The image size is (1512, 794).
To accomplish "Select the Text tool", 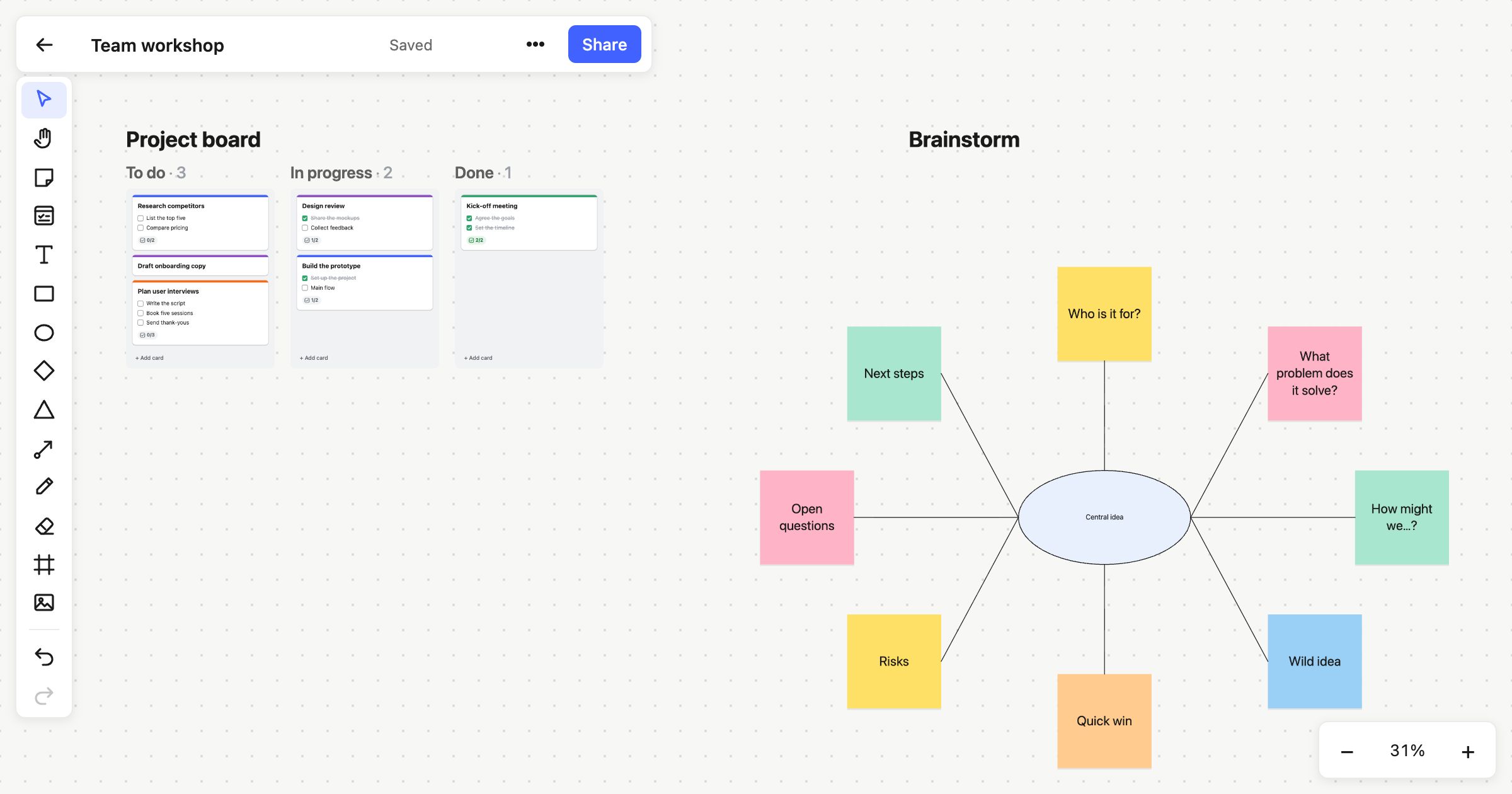I will pos(43,255).
